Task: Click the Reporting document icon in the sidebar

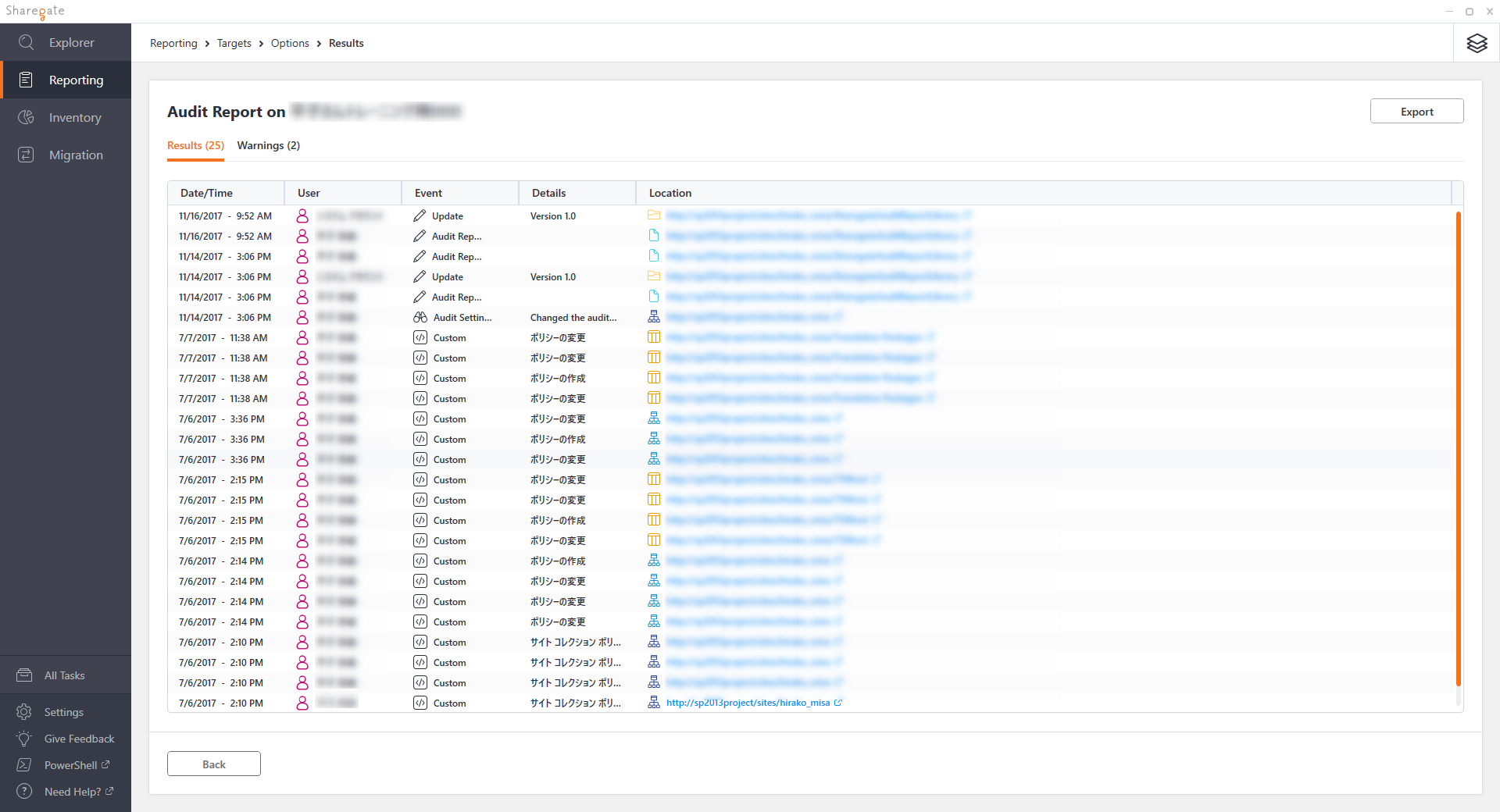Action: [26, 79]
